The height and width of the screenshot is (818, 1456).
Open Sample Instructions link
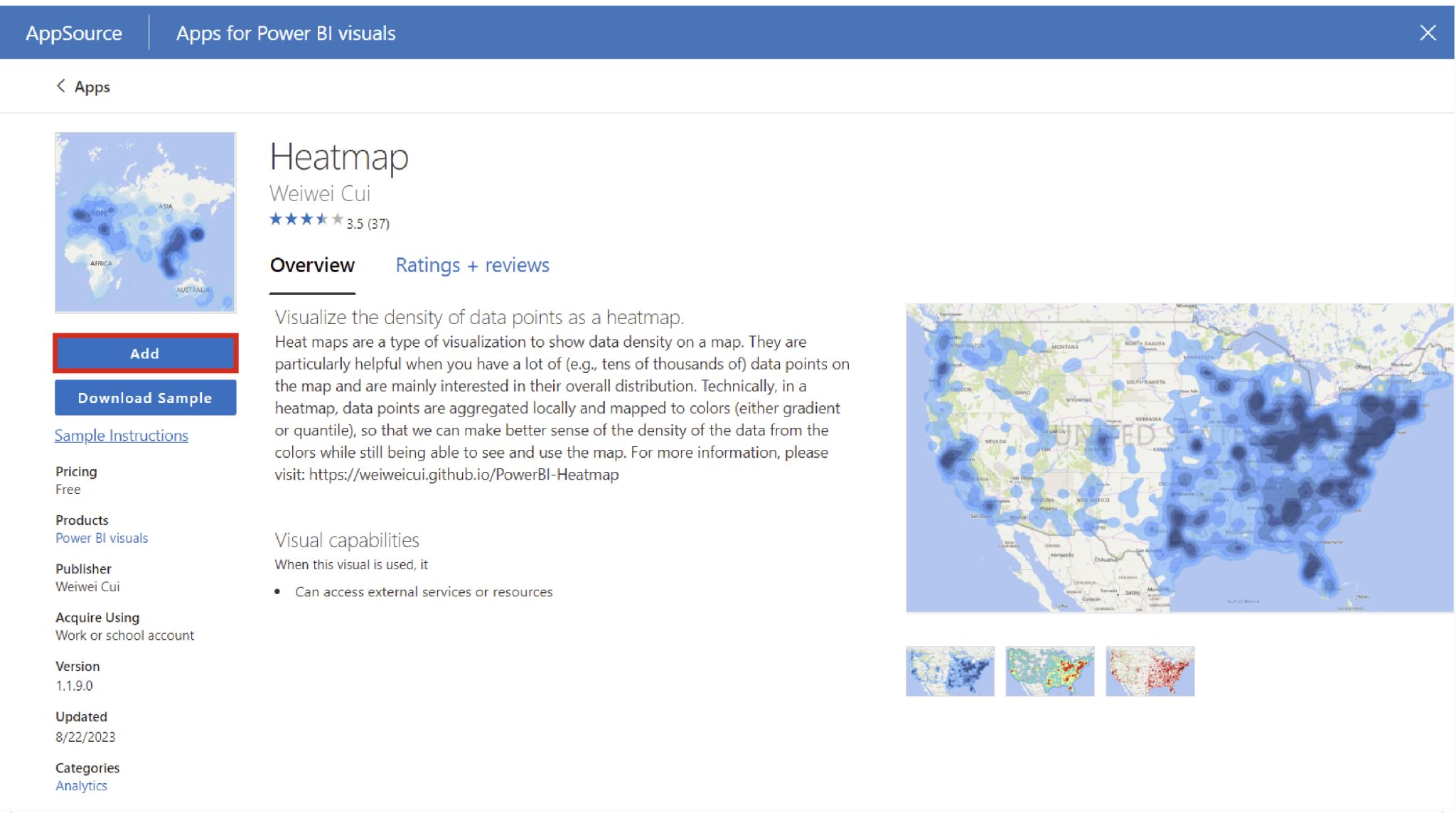point(121,435)
